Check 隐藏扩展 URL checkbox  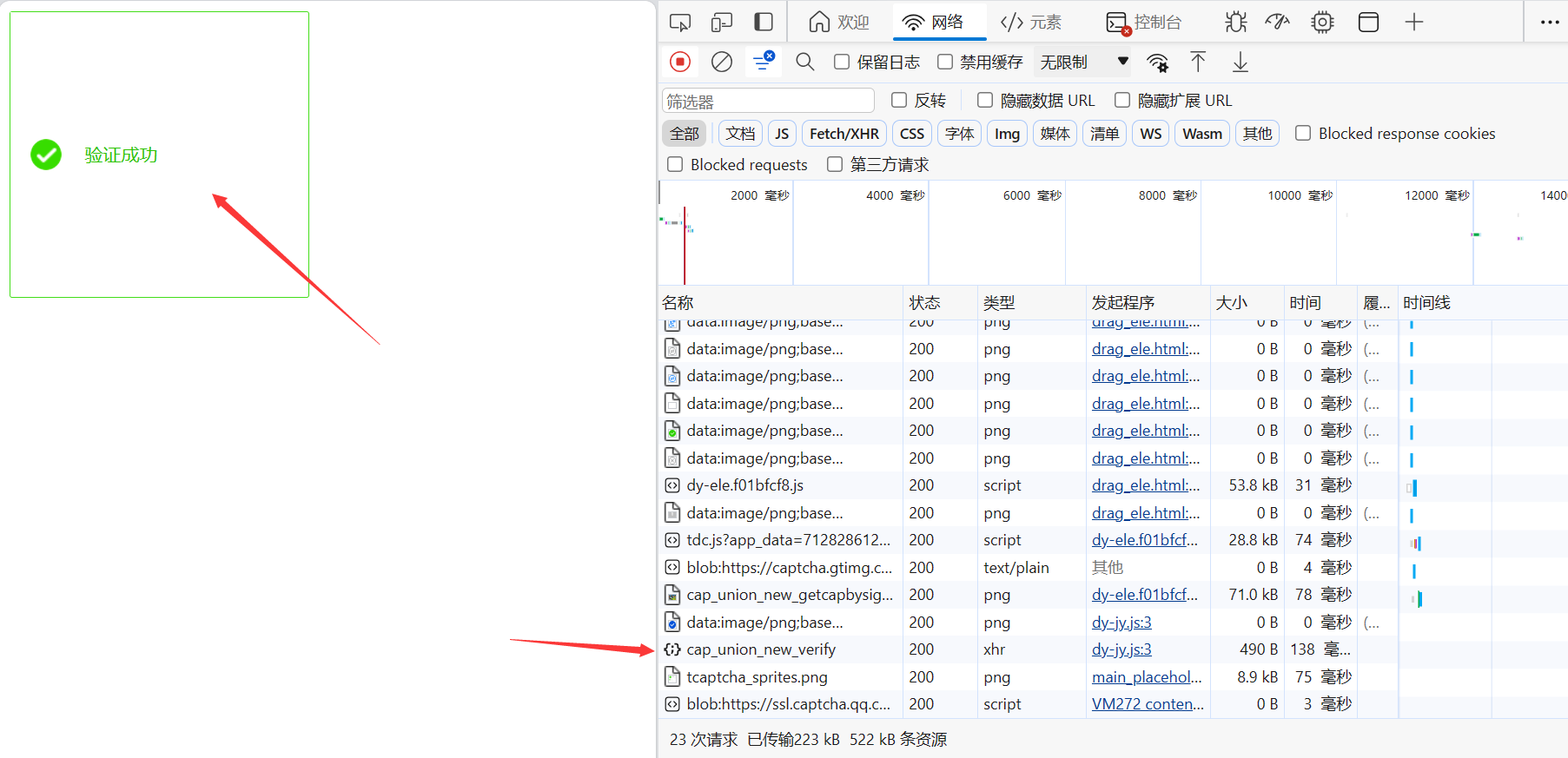pos(1122,100)
